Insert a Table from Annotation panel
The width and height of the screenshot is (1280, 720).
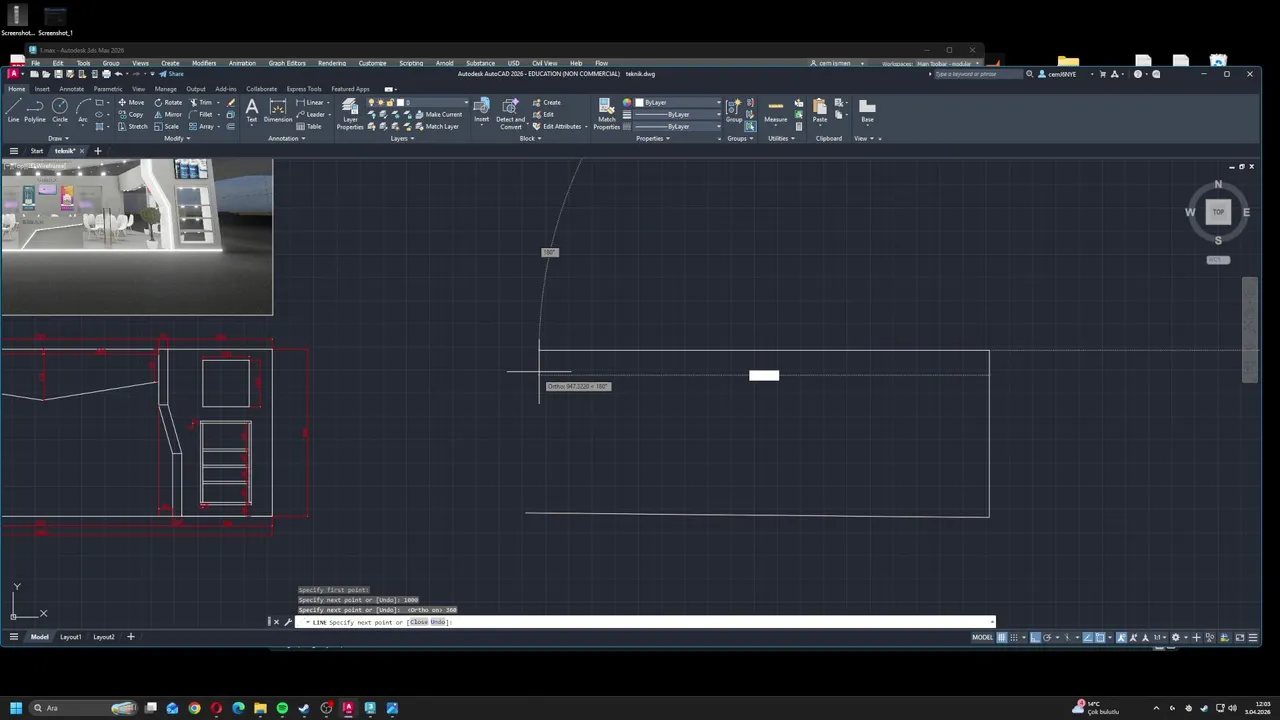[309, 126]
